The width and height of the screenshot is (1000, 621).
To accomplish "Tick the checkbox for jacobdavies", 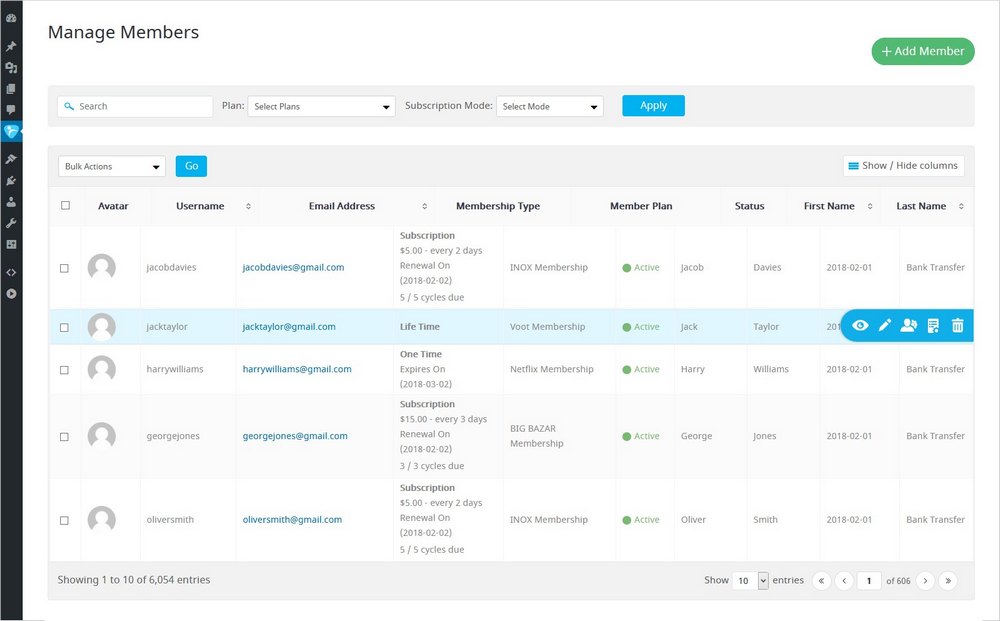I will [x=65, y=268].
